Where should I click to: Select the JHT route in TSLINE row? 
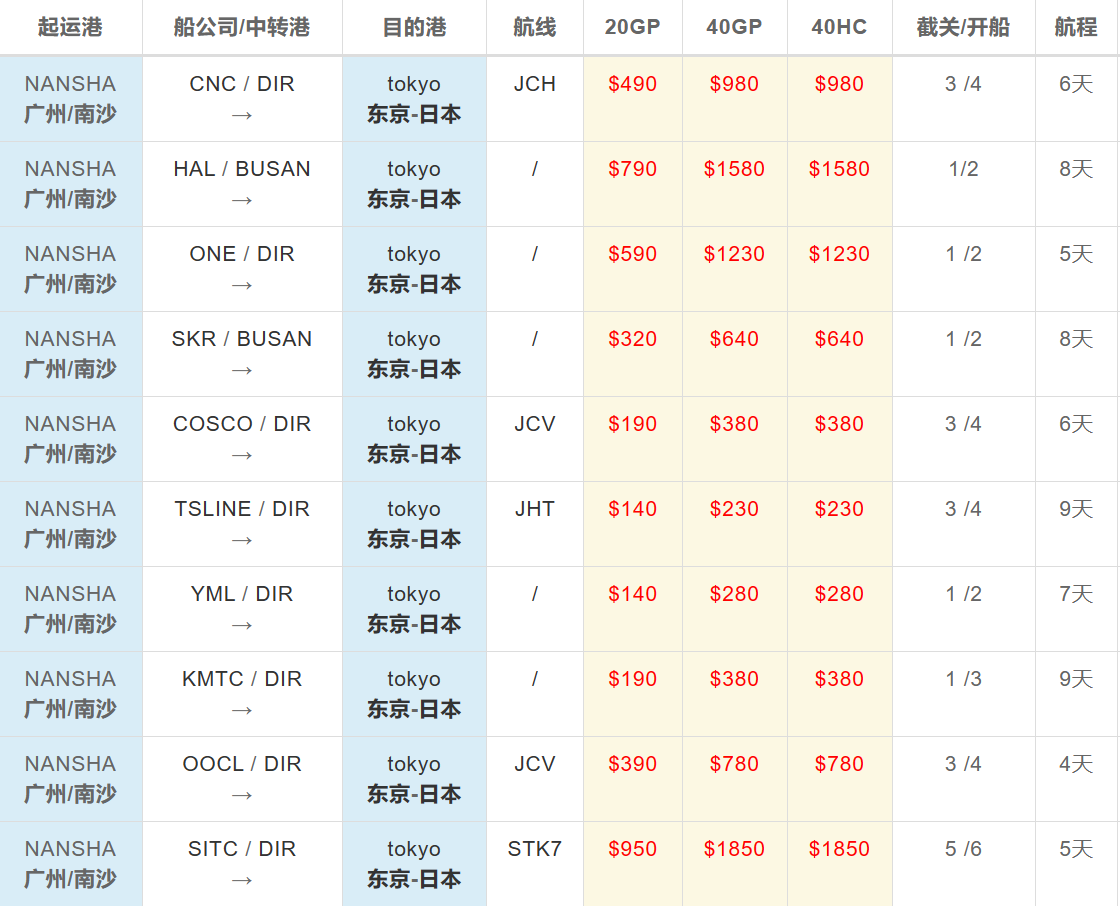click(x=534, y=509)
